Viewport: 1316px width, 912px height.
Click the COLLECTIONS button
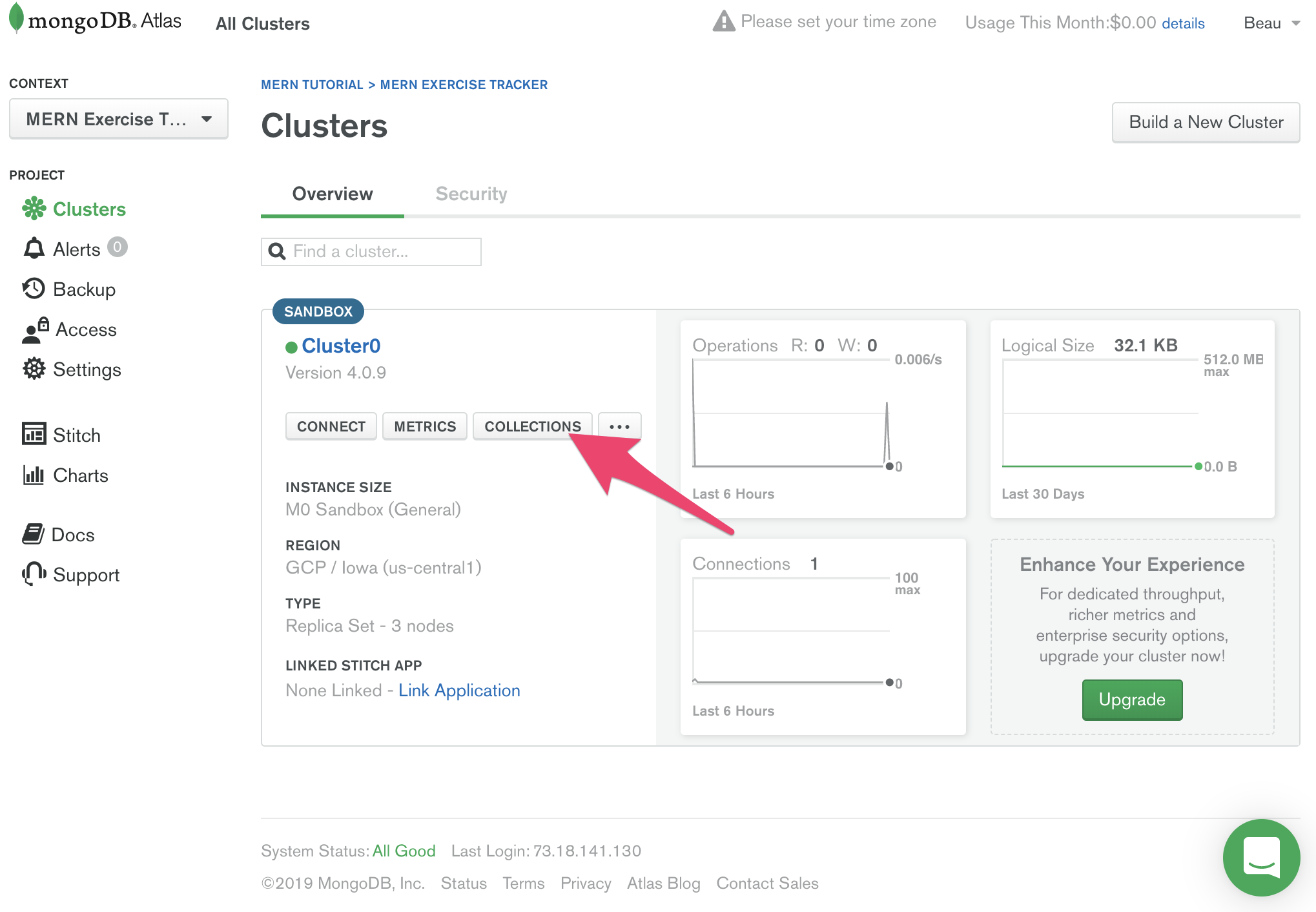(532, 426)
